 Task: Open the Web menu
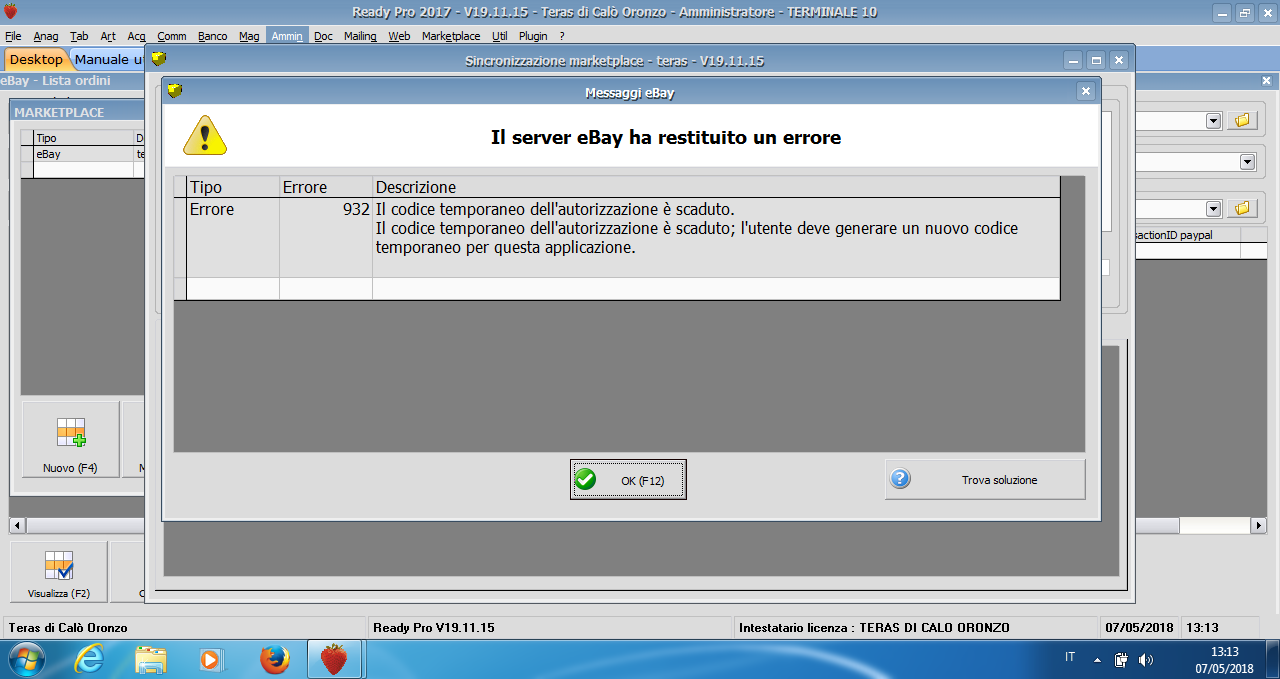tap(399, 36)
